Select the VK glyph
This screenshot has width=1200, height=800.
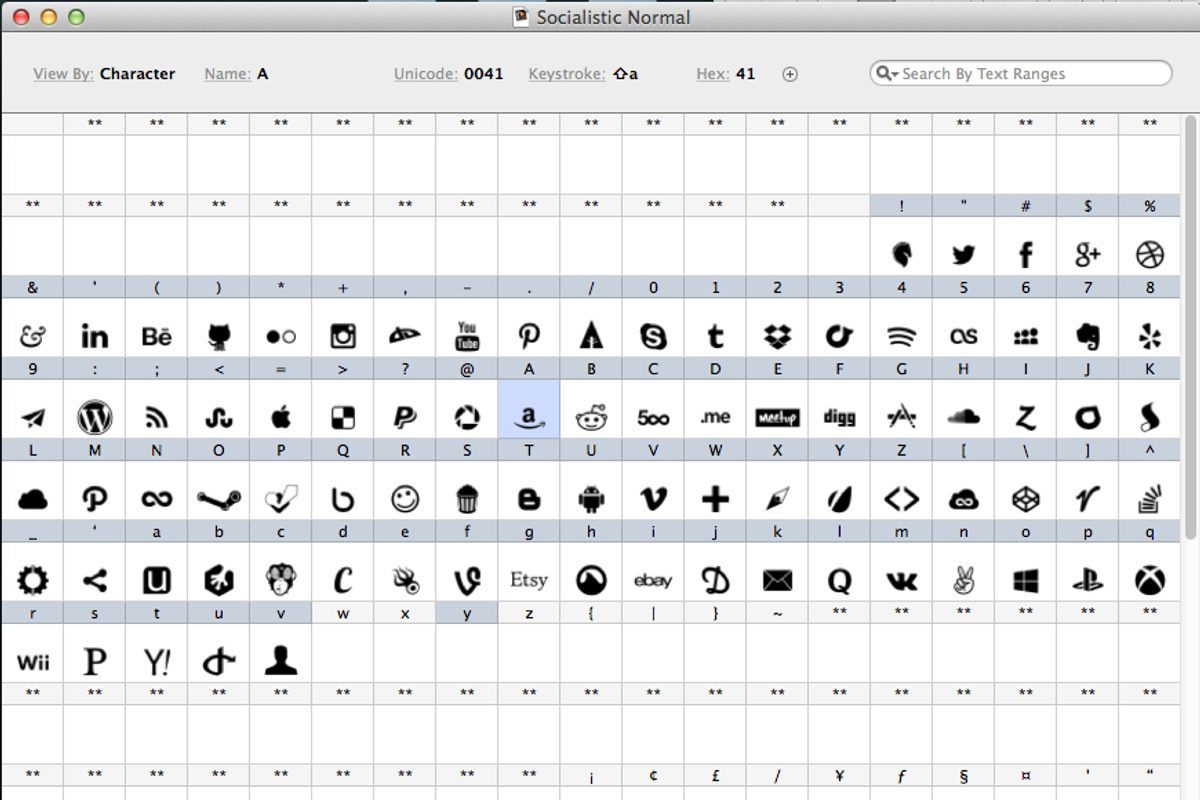902,580
